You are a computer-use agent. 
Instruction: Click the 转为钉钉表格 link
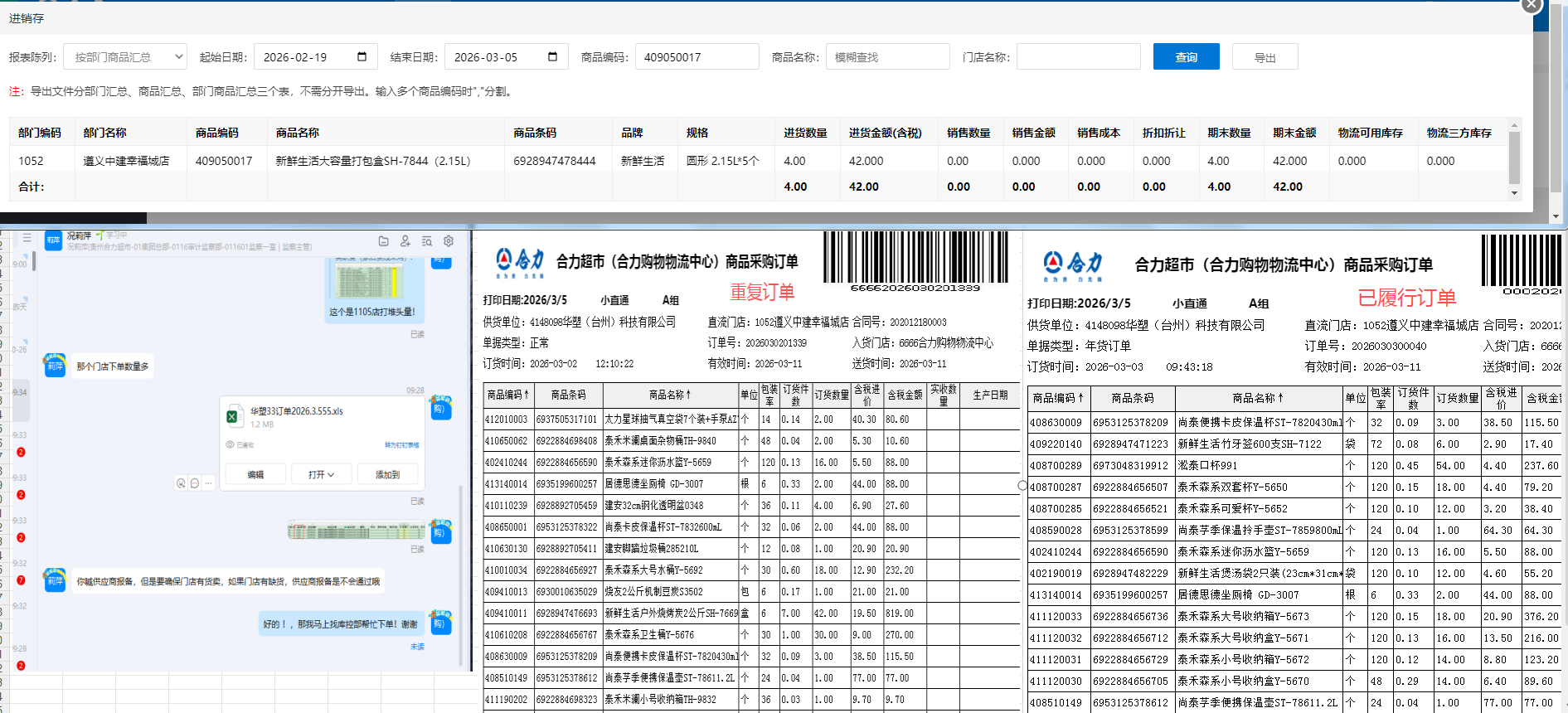[401, 445]
